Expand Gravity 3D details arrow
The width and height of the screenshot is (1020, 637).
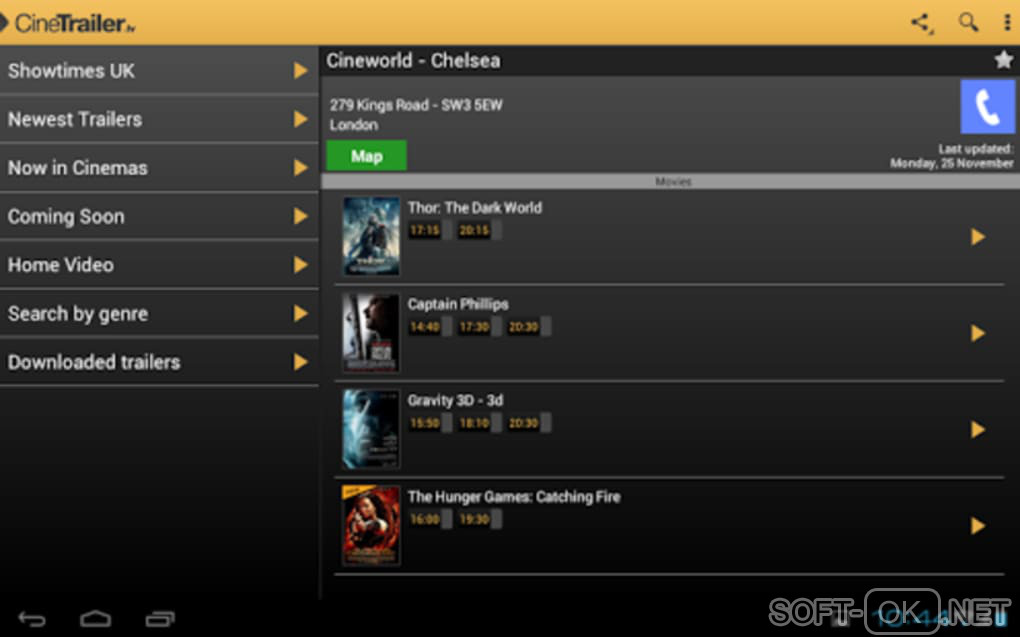(978, 429)
